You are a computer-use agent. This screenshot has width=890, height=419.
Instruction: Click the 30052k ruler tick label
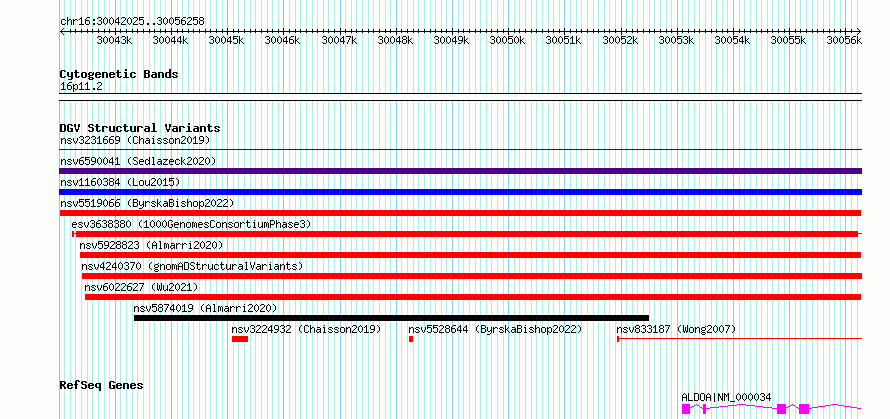[620, 40]
